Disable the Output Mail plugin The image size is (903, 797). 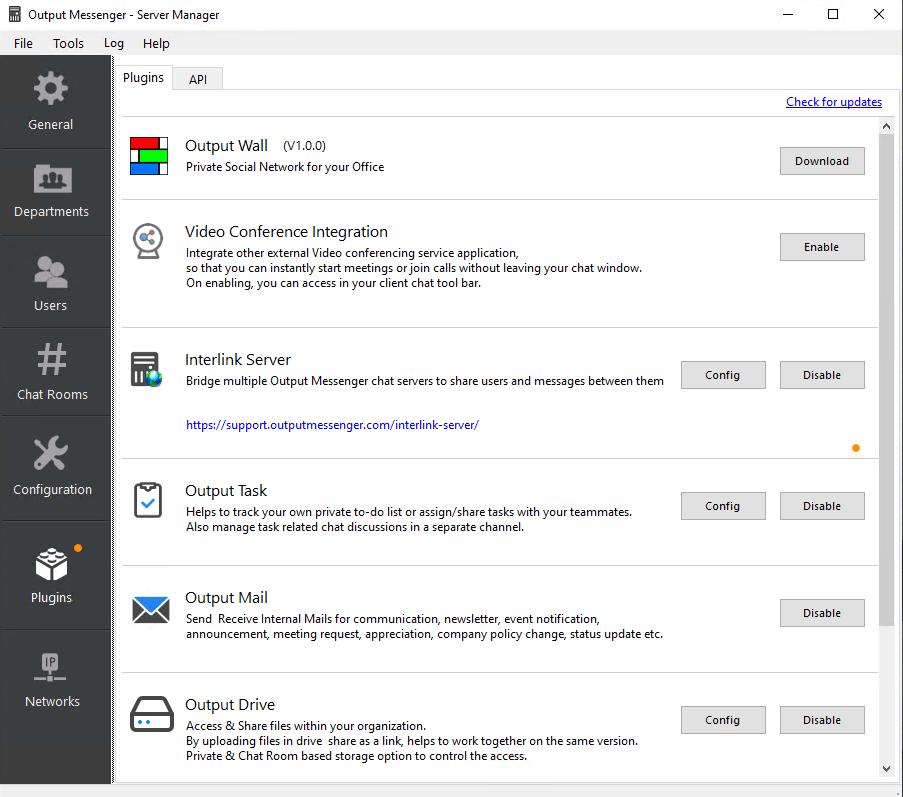(x=822, y=613)
